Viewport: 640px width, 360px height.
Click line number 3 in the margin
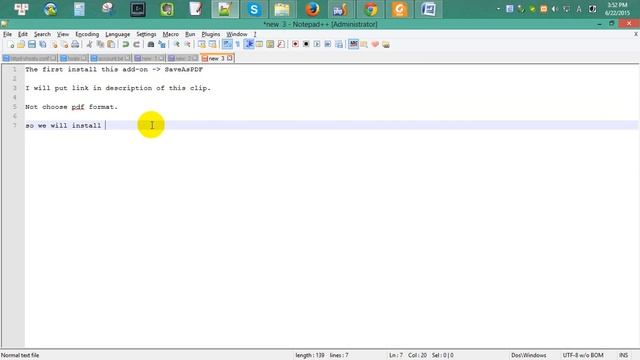click(15, 88)
